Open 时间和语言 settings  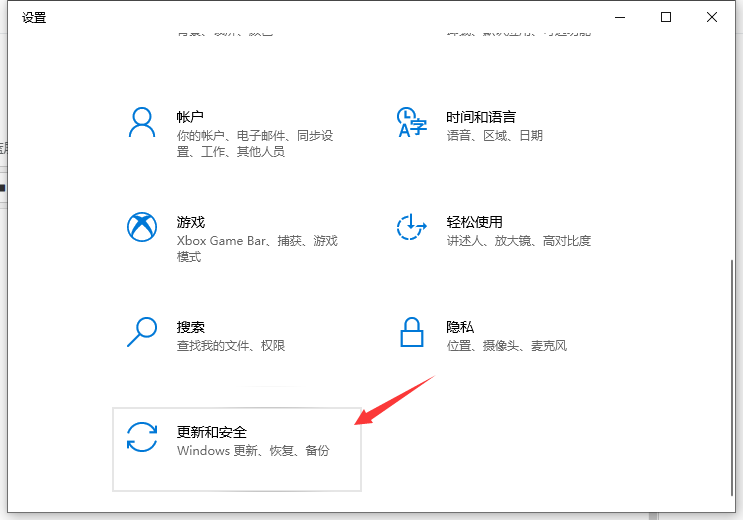(x=481, y=118)
